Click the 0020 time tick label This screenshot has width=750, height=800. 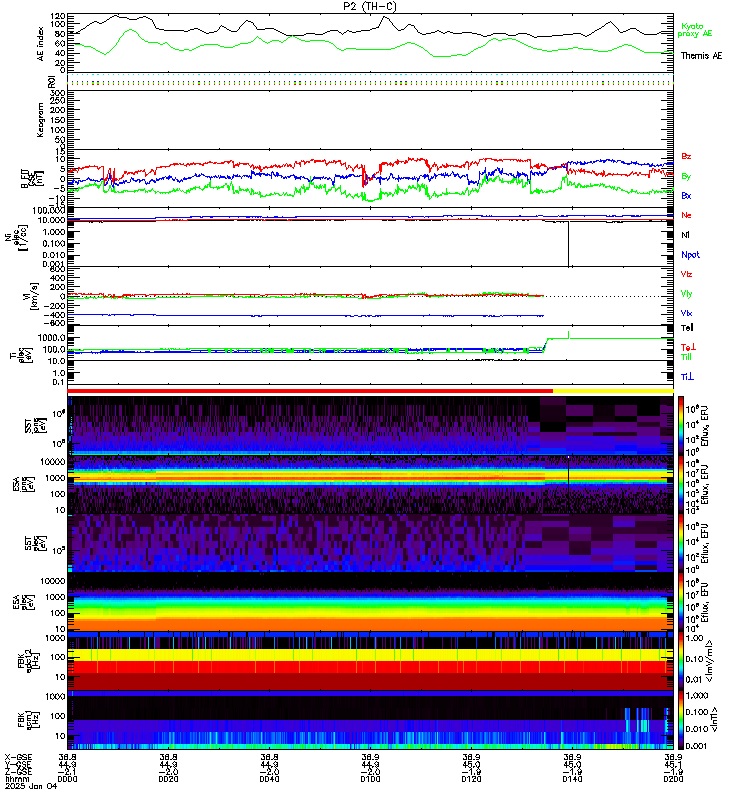(x=168, y=779)
